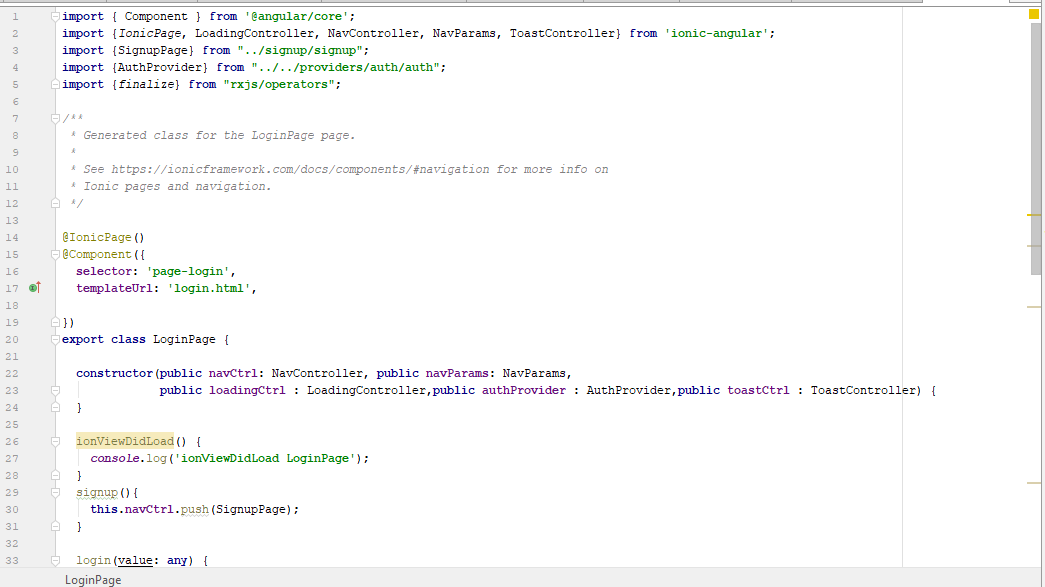1045x587 pixels.
Task: Click the closing fold marker at line 19
Action: point(57,321)
